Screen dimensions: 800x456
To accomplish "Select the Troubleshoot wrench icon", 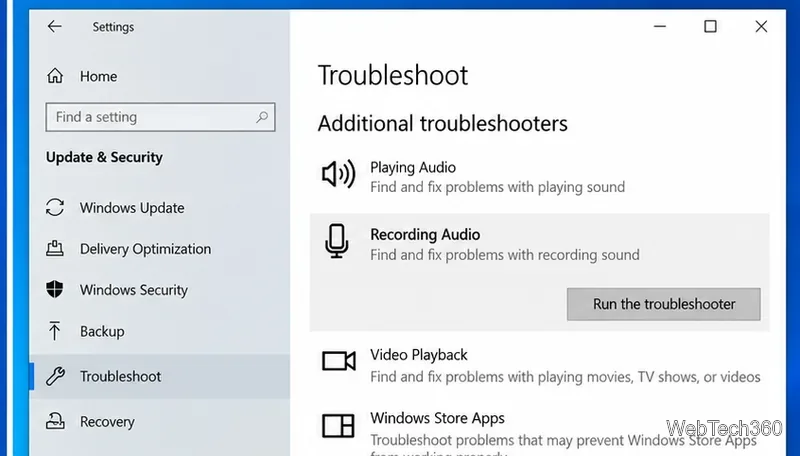I will click(x=55, y=376).
